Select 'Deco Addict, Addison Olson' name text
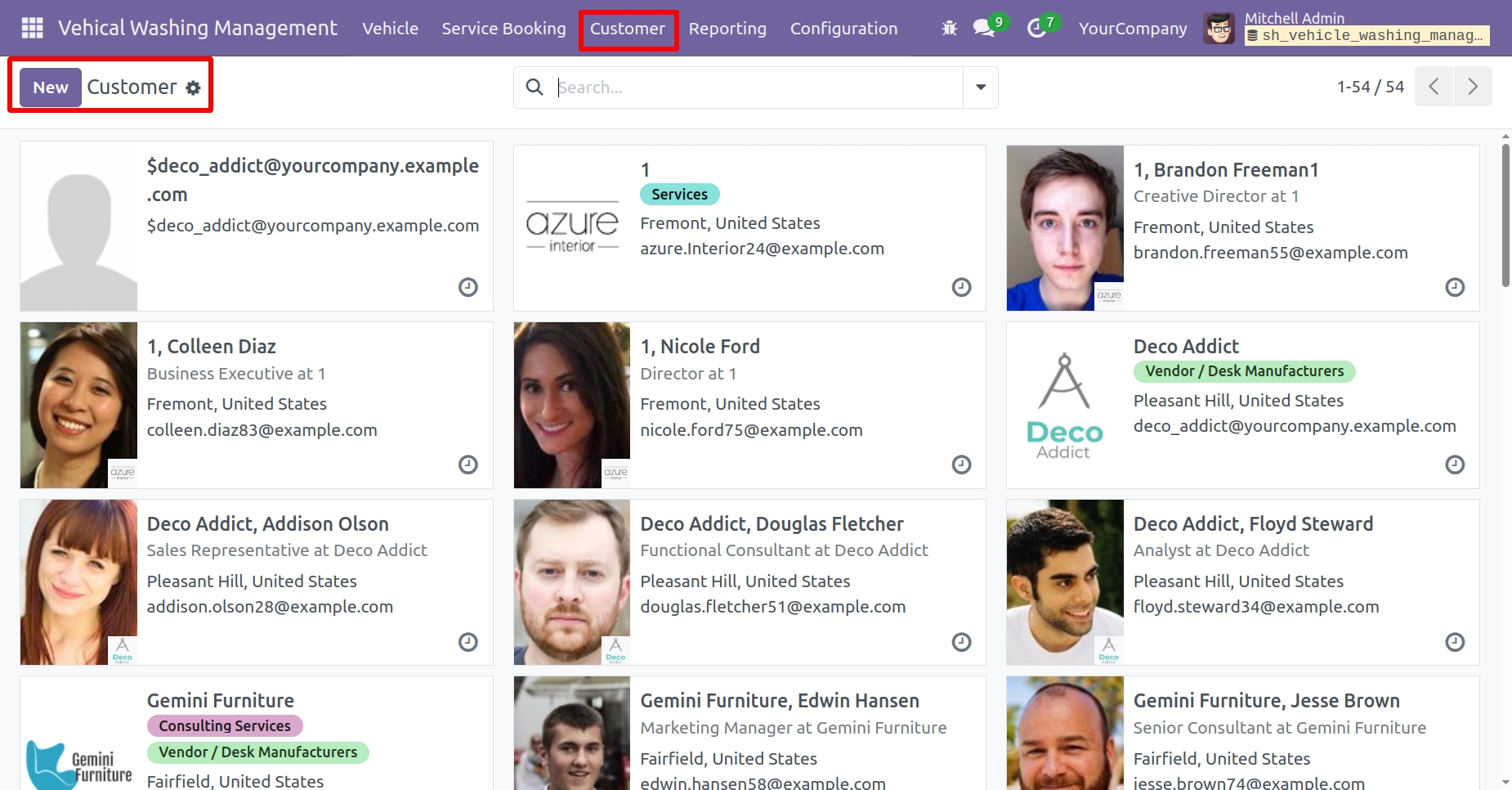 point(268,524)
